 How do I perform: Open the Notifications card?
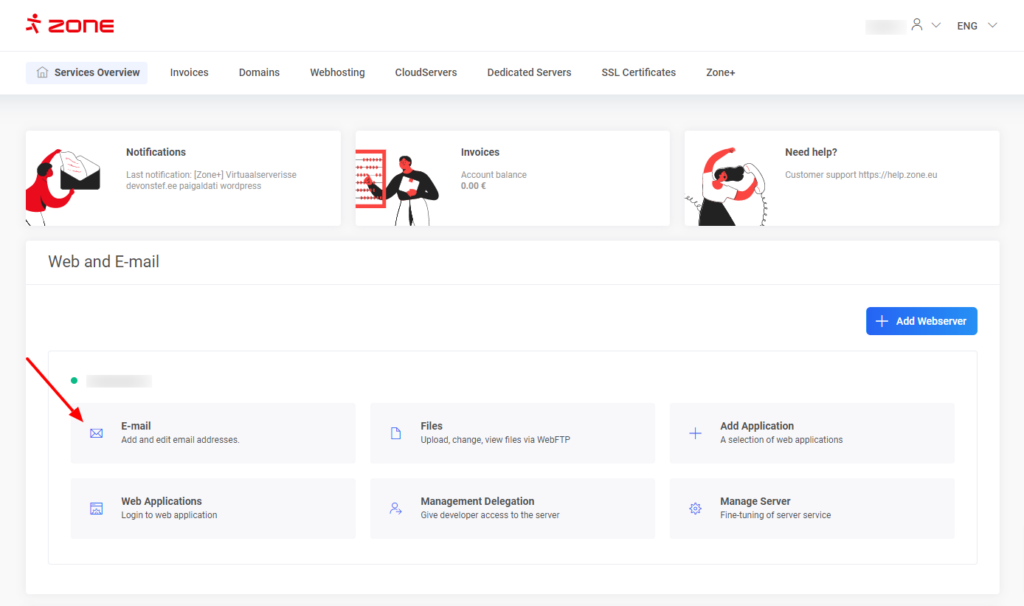click(x=183, y=178)
